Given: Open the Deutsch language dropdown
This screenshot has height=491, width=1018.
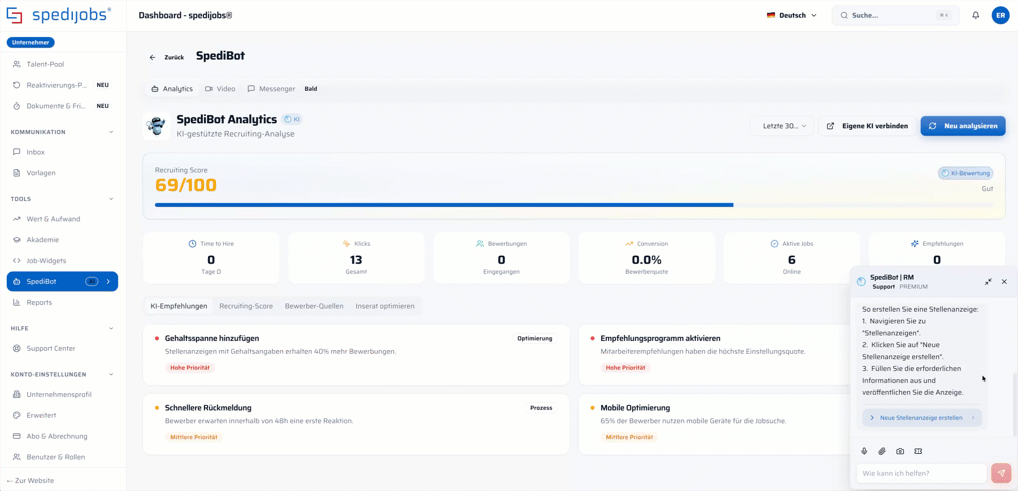Looking at the screenshot, I should (x=791, y=16).
